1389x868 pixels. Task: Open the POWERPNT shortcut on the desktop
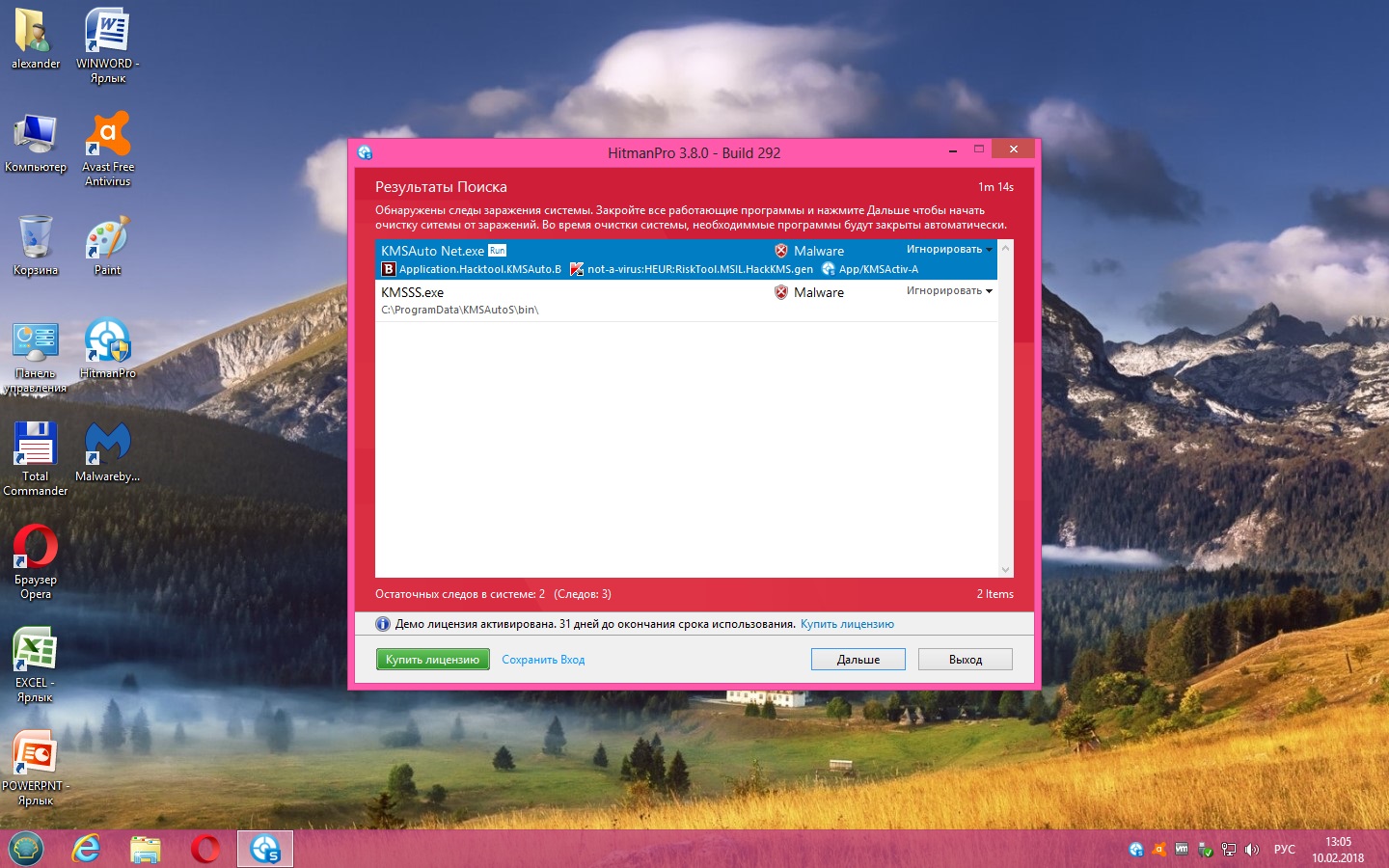pos(36,769)
